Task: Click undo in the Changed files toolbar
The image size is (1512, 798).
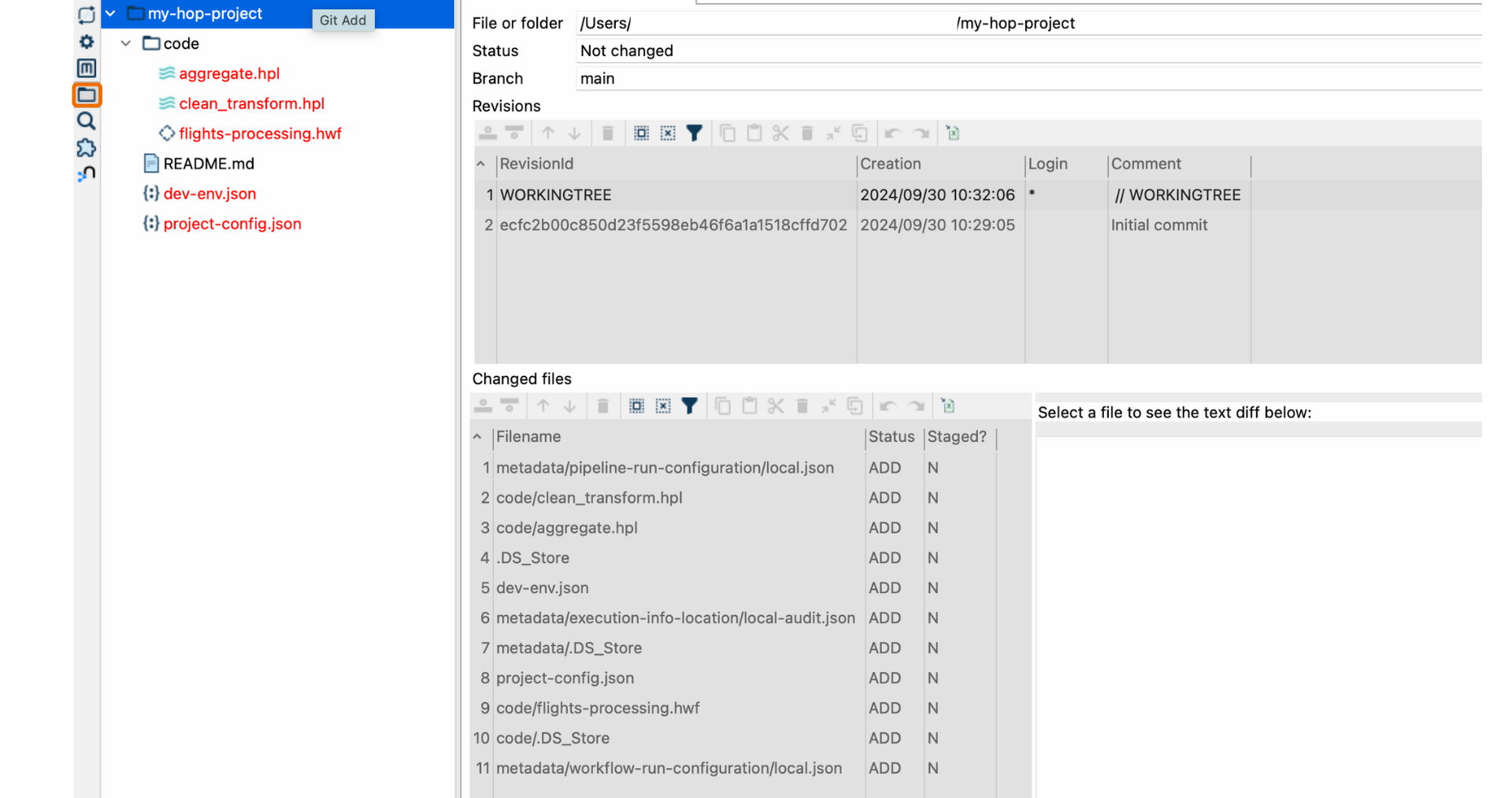Action: (x=888, y=406)
